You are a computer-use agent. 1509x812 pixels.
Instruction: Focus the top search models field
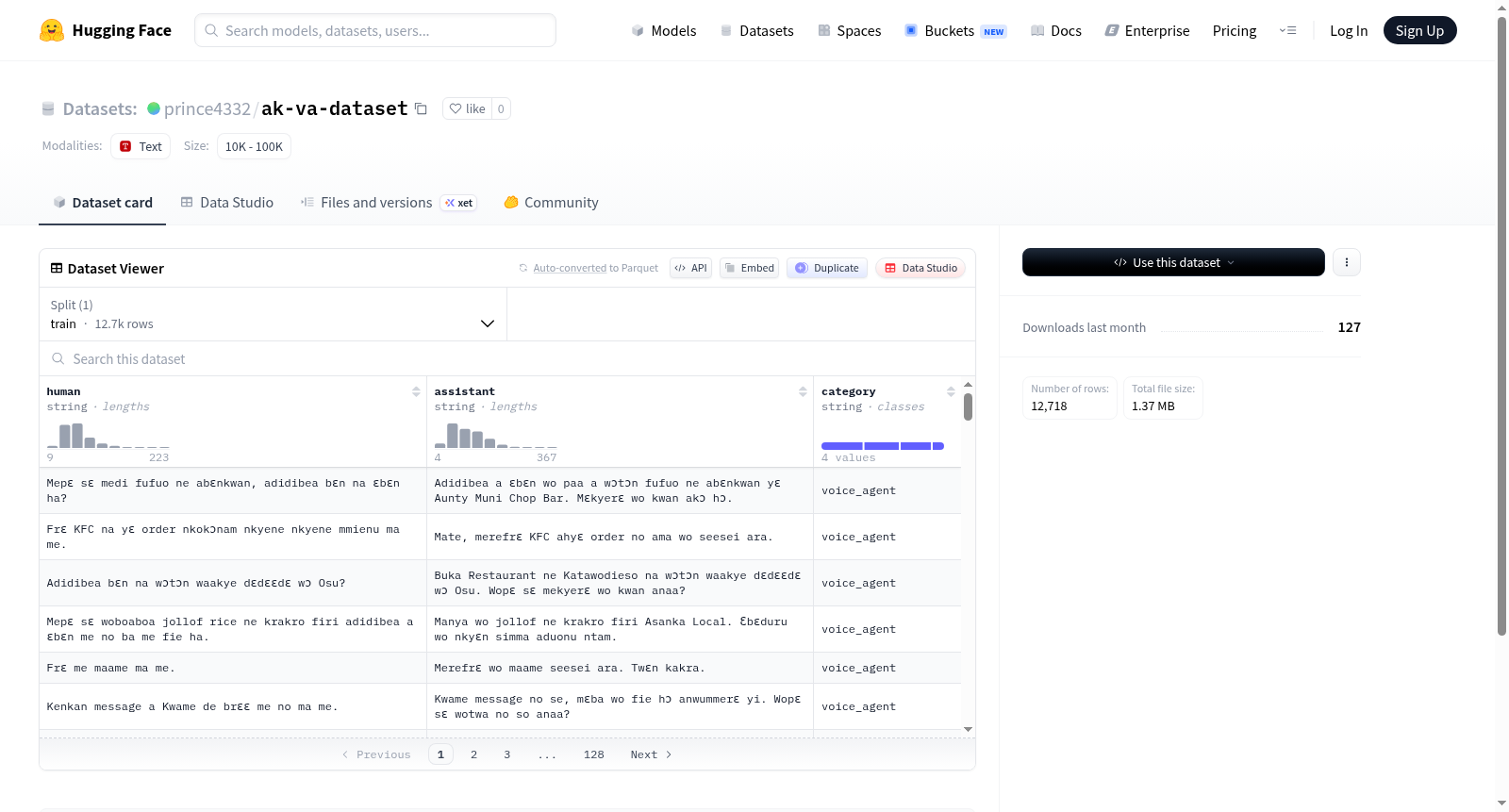(x=375, y=30)
